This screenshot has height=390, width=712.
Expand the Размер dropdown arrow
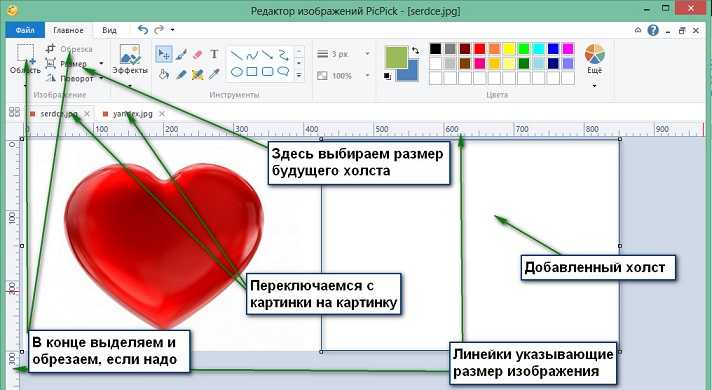[x=101, y=64]
